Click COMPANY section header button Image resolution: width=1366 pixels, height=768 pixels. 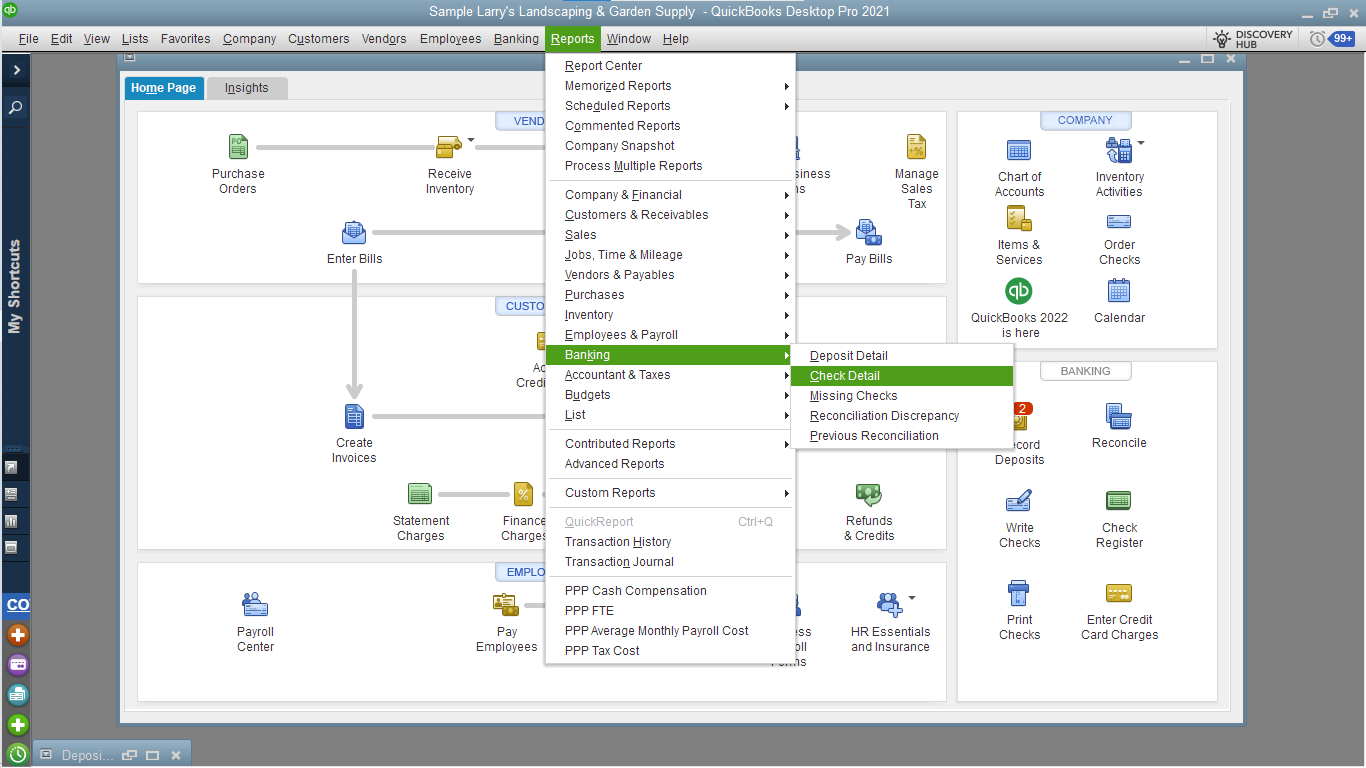(x=1085, y=120)
